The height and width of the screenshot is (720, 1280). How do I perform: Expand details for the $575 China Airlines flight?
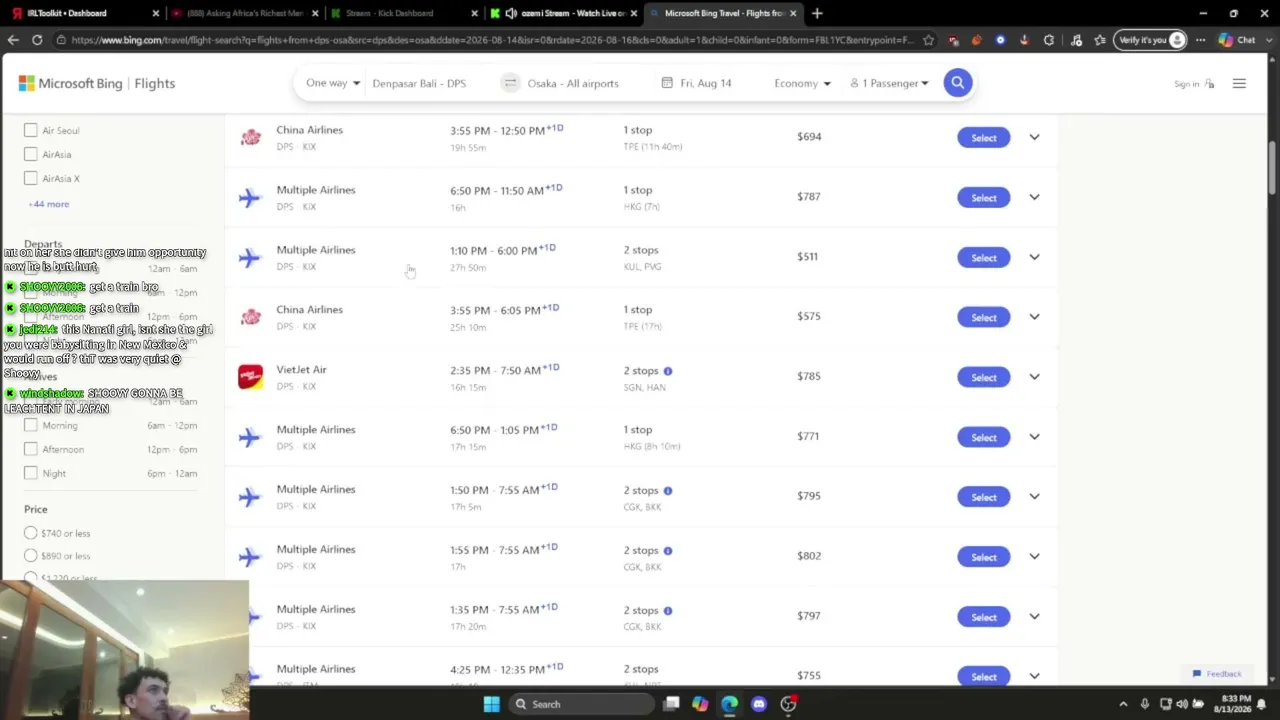coord(1034,317)
